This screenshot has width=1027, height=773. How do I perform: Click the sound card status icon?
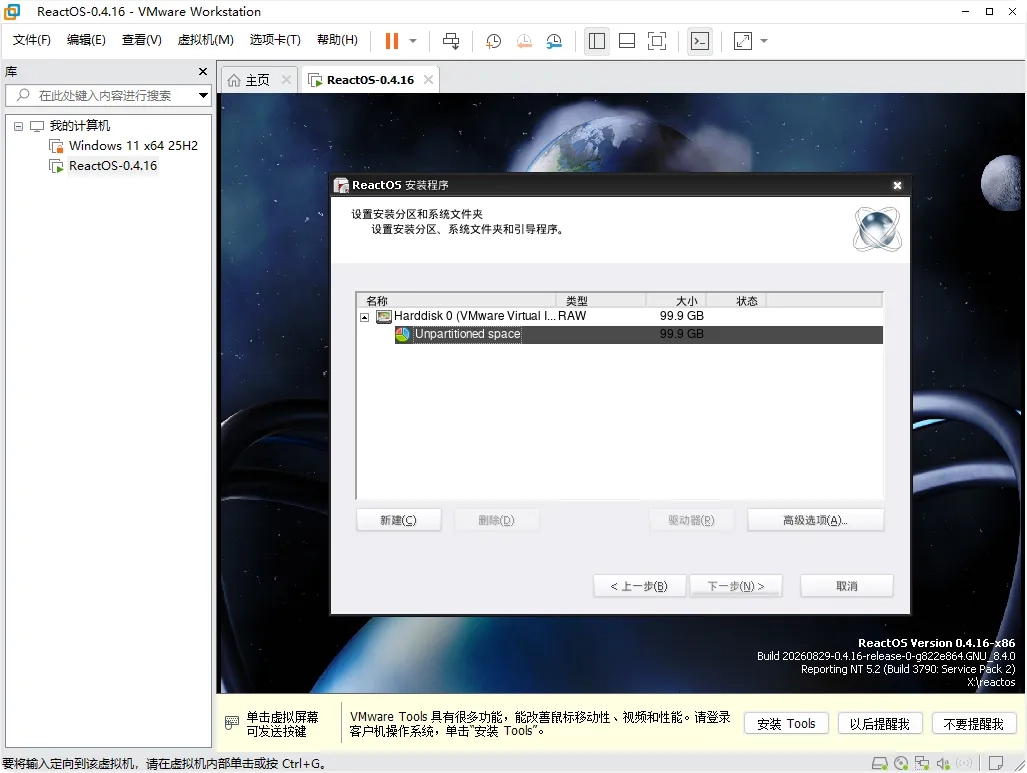coord(943,763)
